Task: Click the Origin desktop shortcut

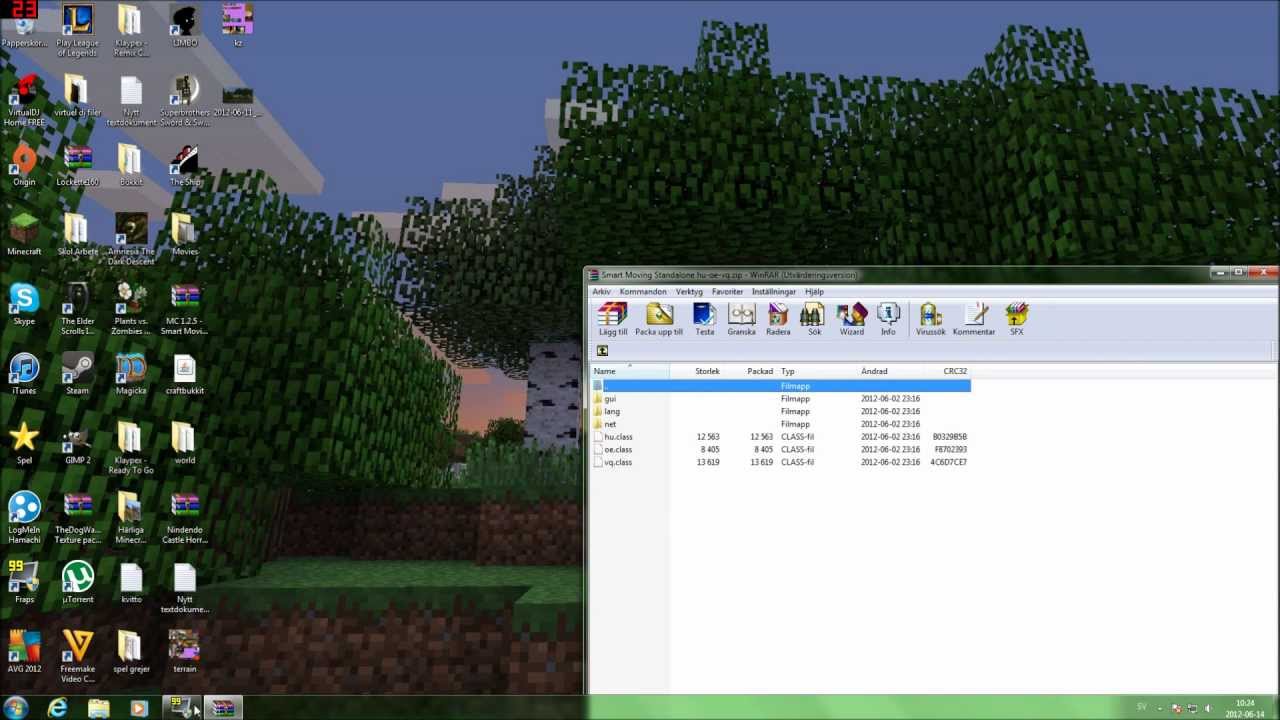Action: tap(24, 165)
